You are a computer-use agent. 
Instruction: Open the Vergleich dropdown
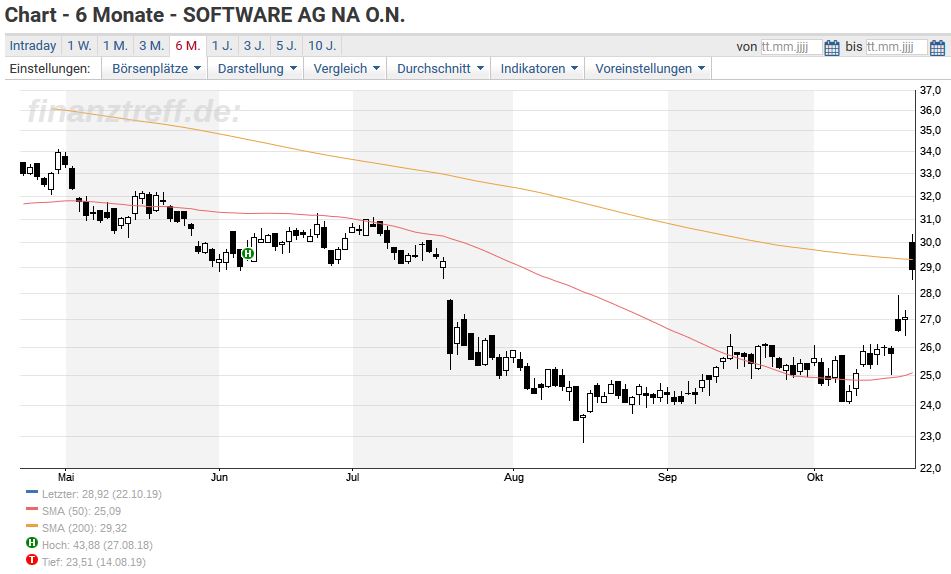tap(346, 69)
